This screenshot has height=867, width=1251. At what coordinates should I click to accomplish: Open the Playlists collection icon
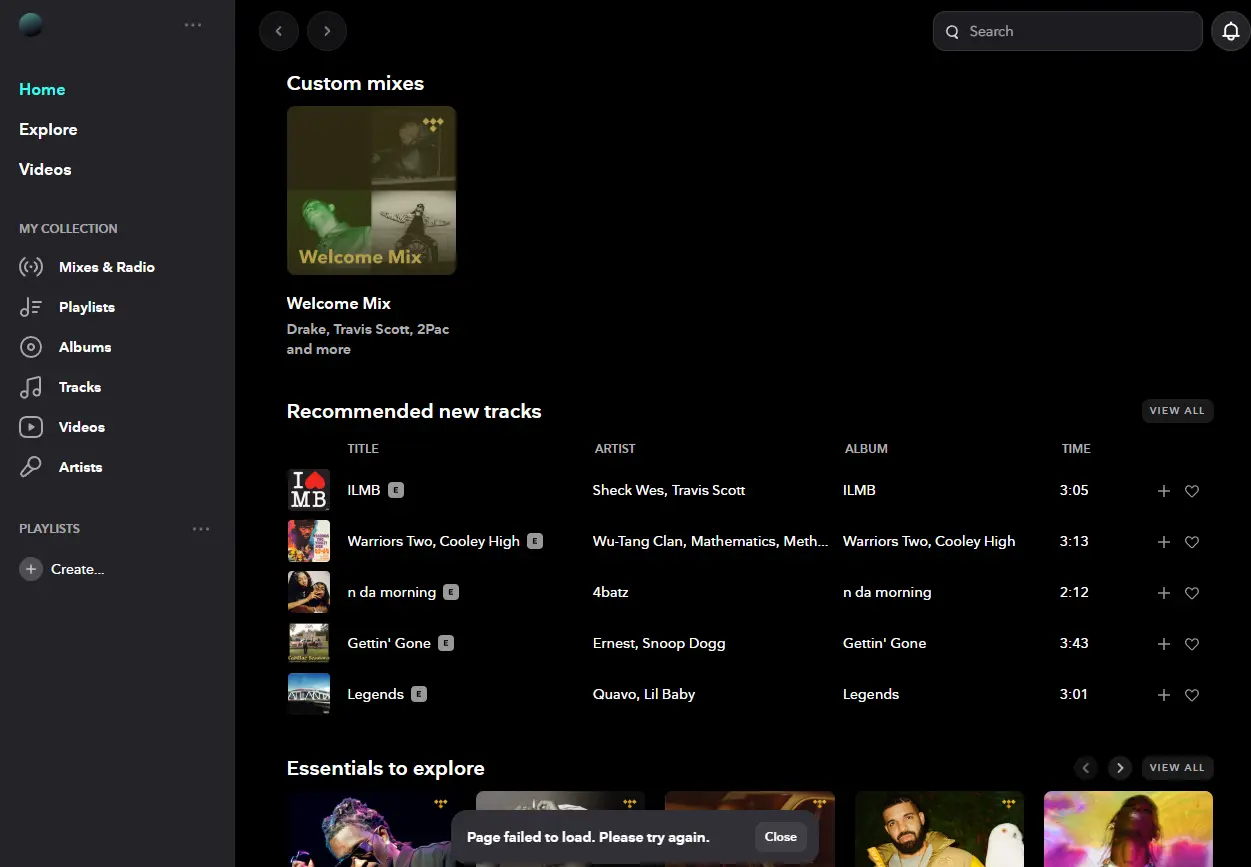pos(31,307)
